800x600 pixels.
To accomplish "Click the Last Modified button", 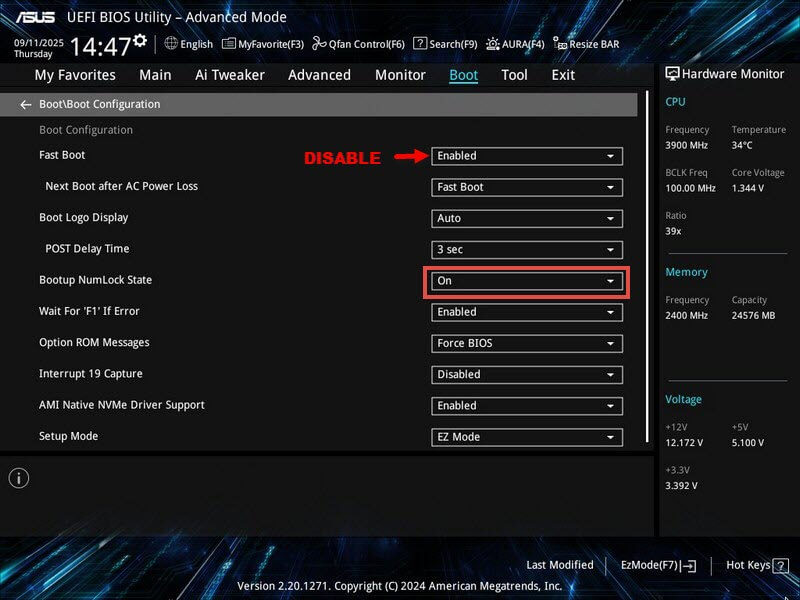I will pyautogui.click(x=560, y=565).
